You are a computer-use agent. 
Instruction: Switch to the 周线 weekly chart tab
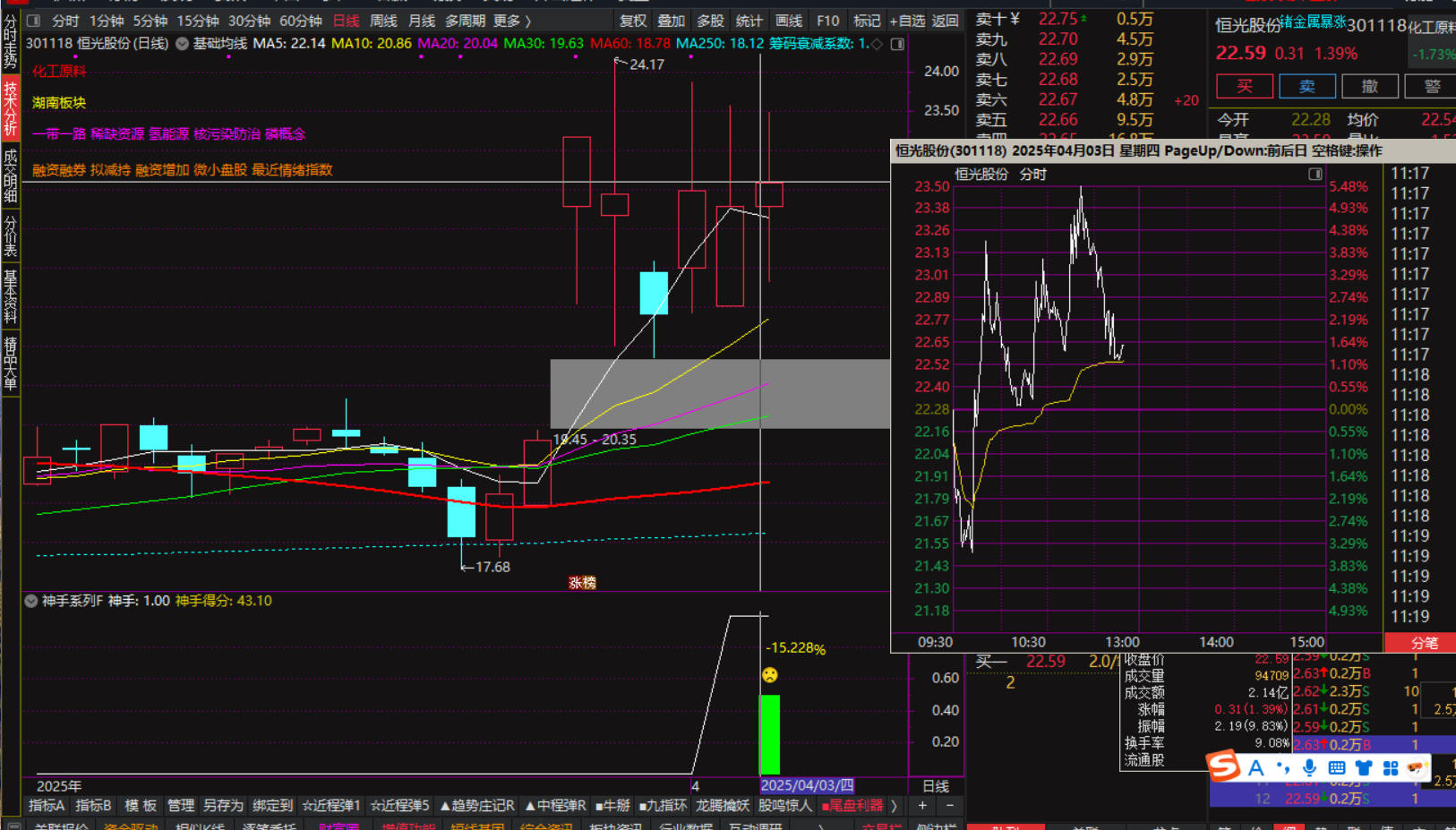tap(383, 21)
